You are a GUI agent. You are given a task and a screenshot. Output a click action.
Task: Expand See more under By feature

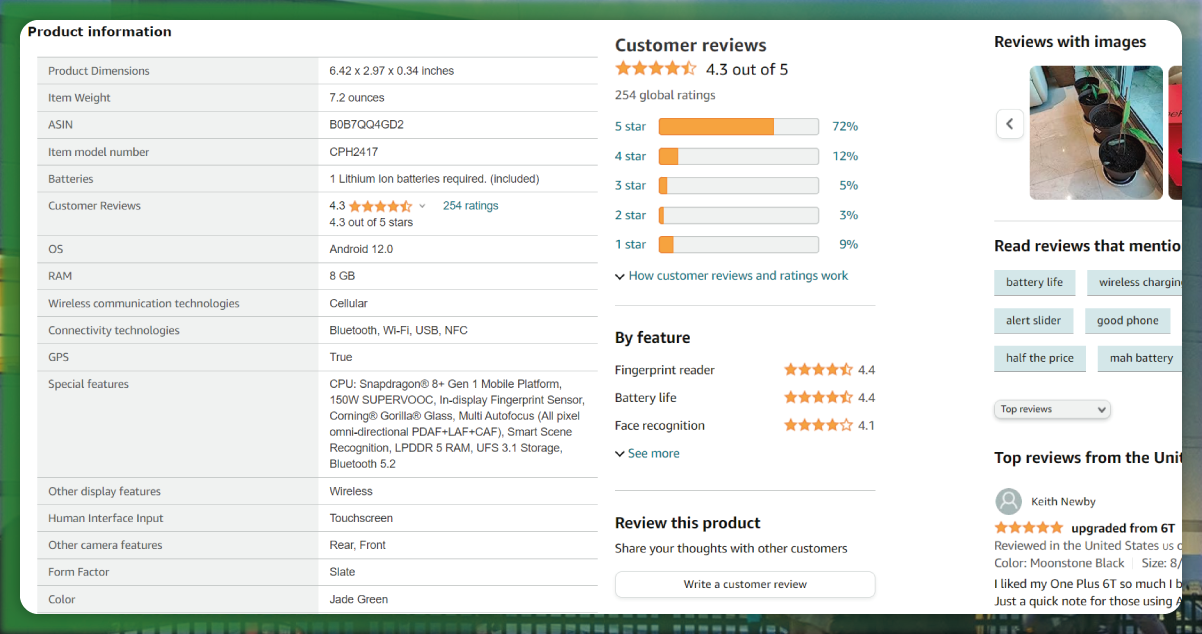tap(647, 454)
